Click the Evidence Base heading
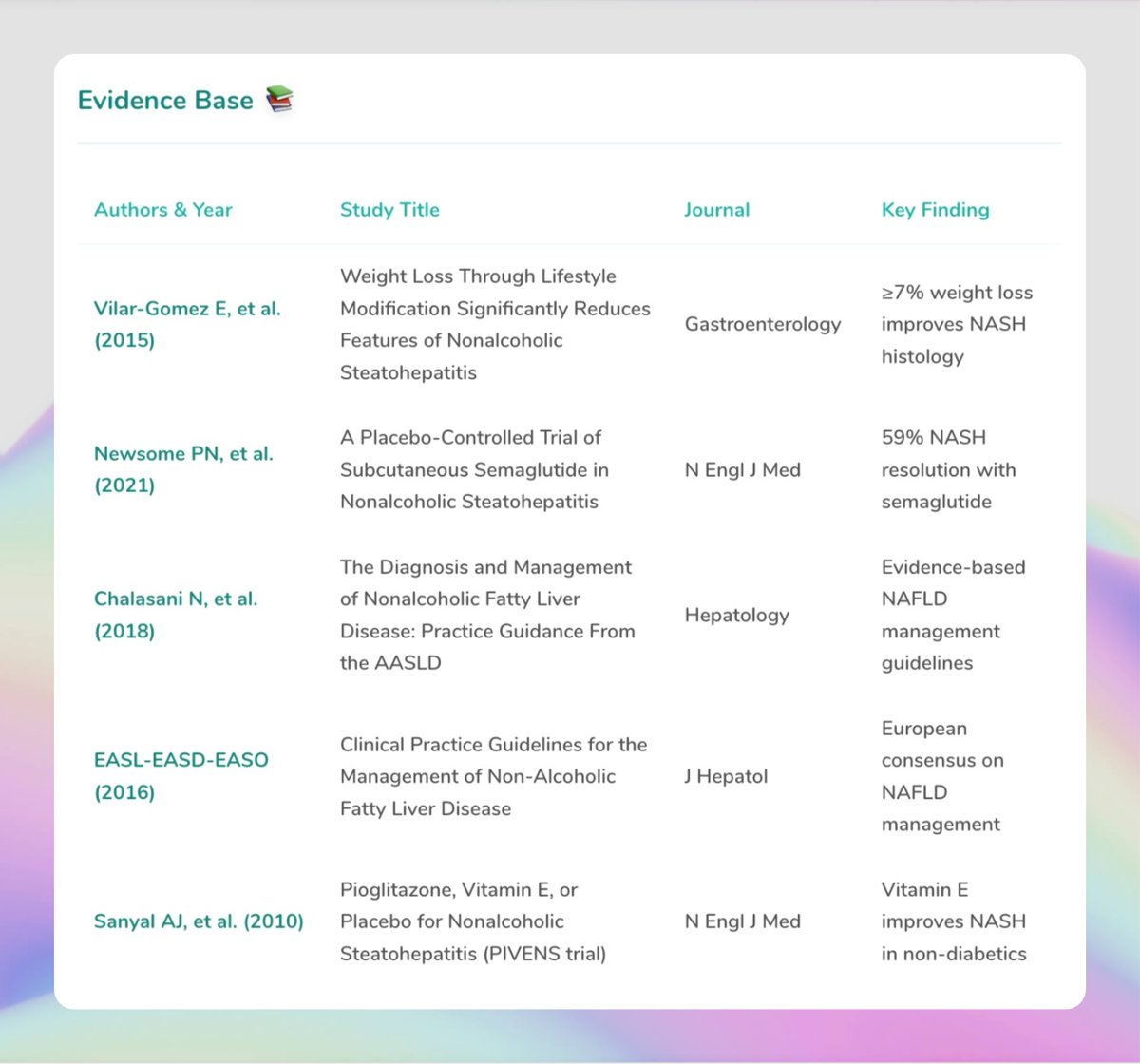Image resolution: width=1140 pixels, height=1064 pixels. (165, 101)
